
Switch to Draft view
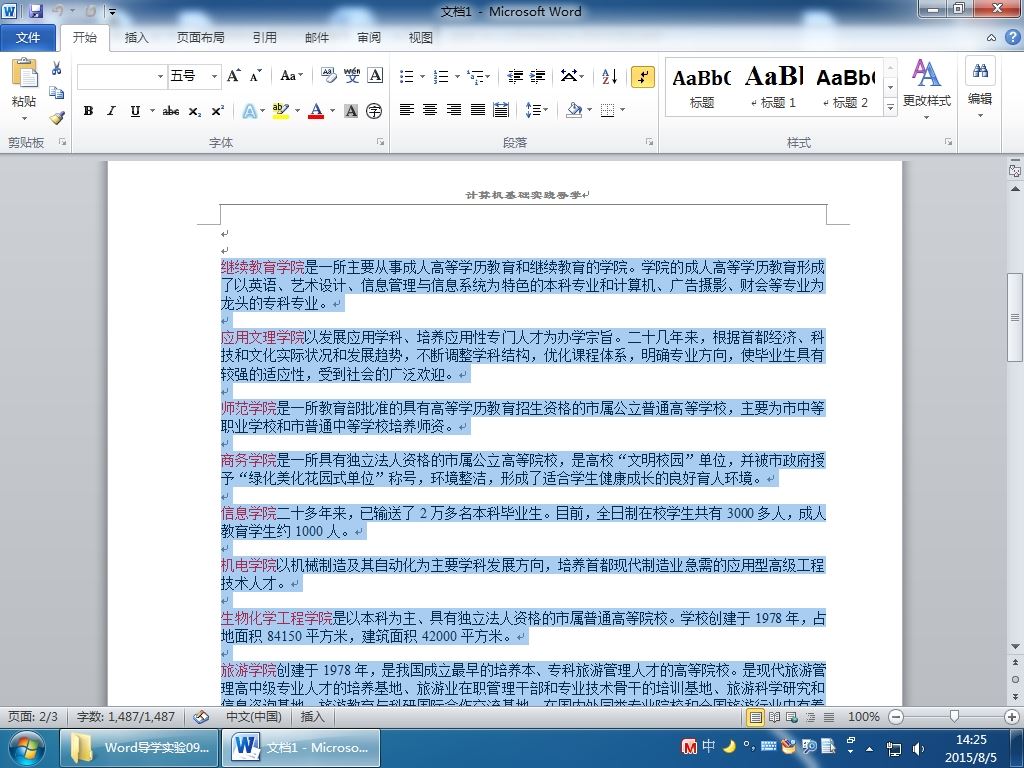click(x=829, y=717)
